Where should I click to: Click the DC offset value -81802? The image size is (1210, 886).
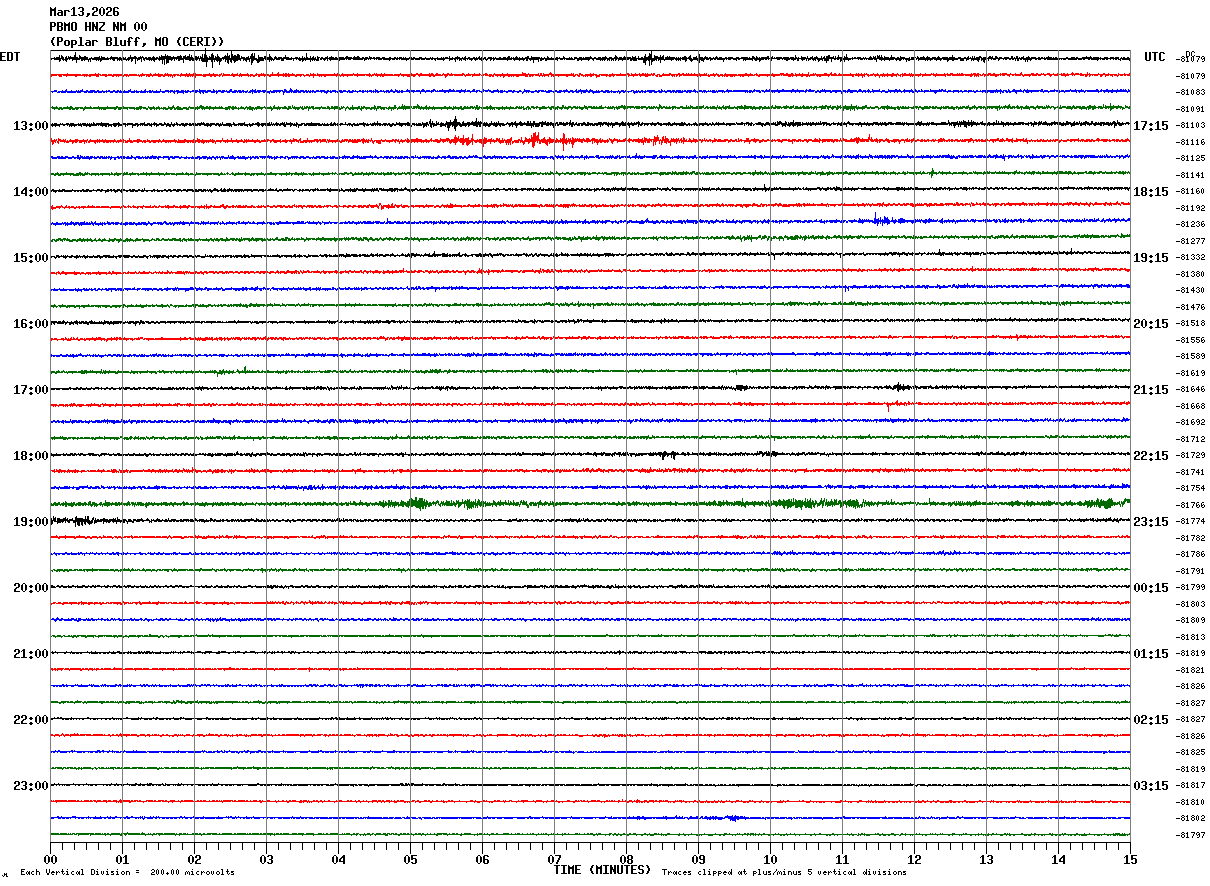1191,819
